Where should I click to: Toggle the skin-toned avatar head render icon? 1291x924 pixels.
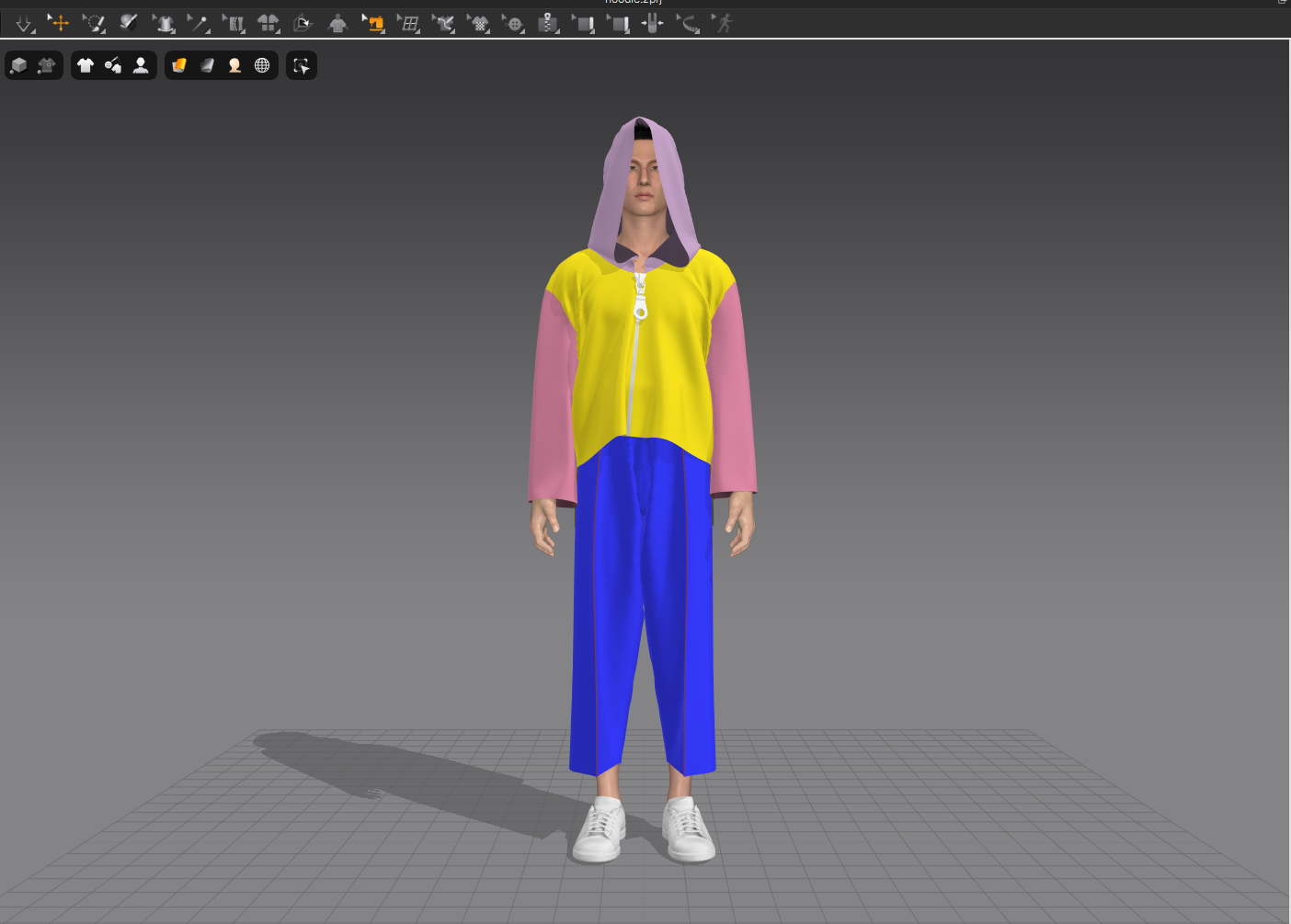point(234,65)
